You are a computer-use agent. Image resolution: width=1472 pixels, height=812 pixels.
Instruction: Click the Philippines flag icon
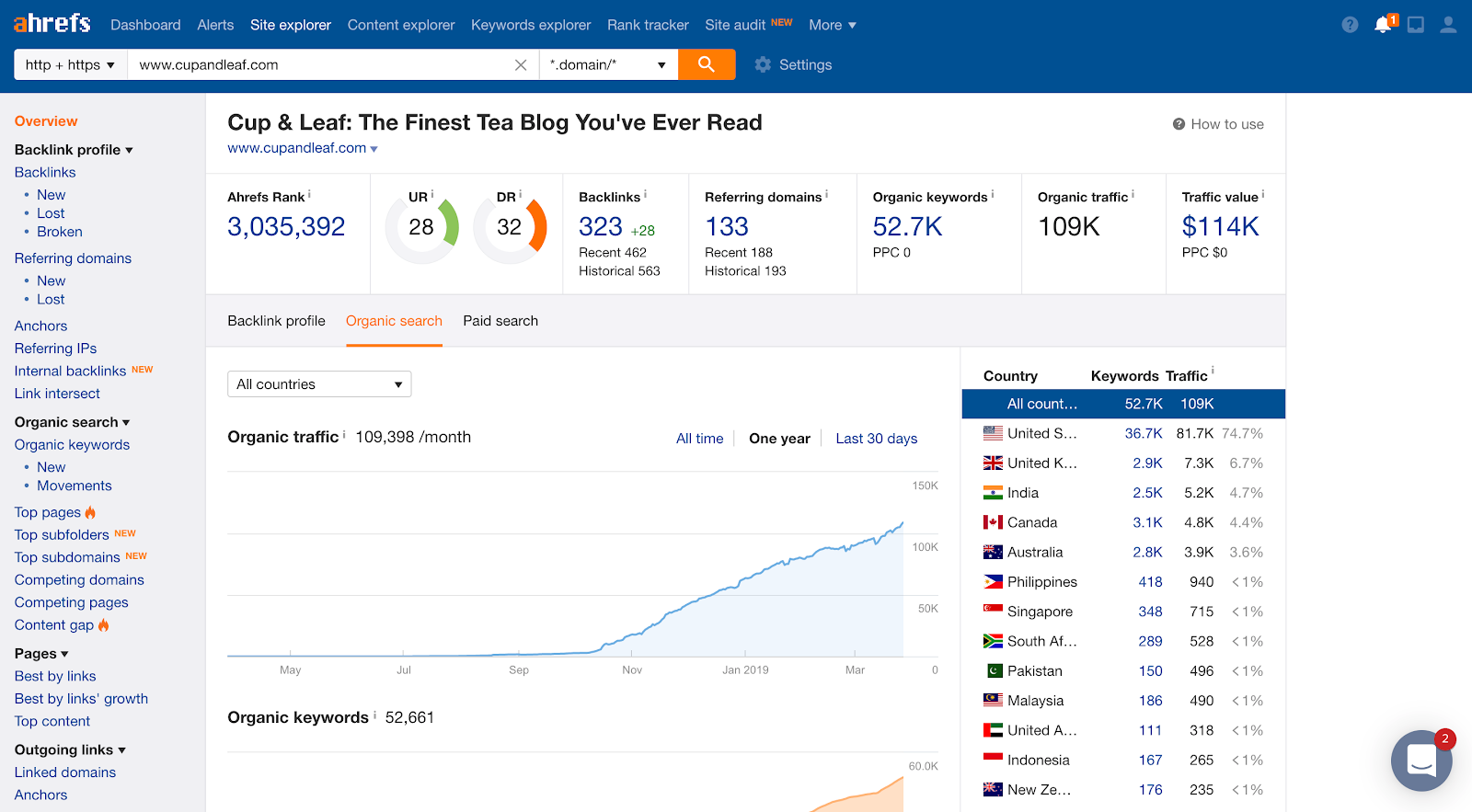point(993,582)
